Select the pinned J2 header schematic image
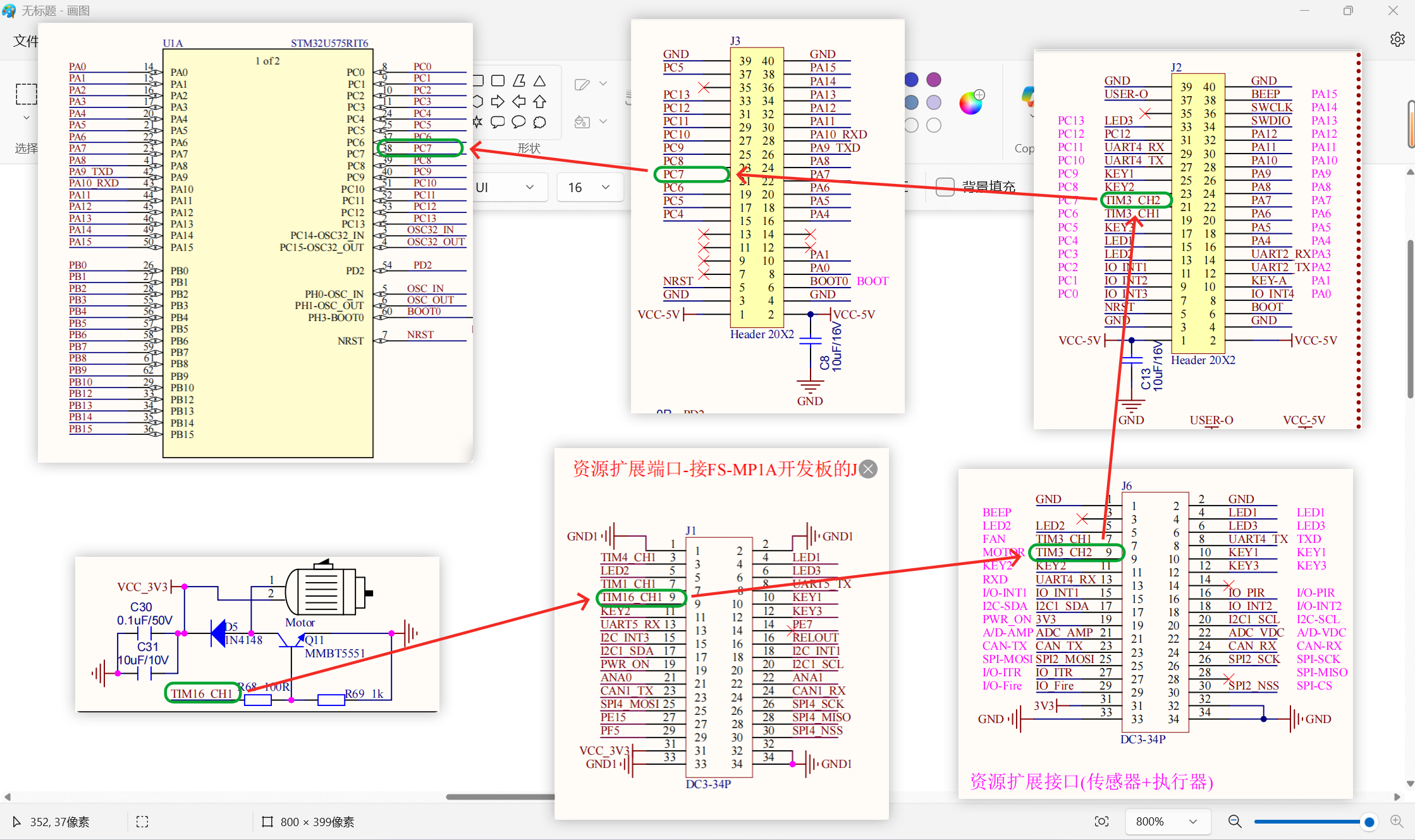Screen dimensions: 1415x840 coord(1198,240)
